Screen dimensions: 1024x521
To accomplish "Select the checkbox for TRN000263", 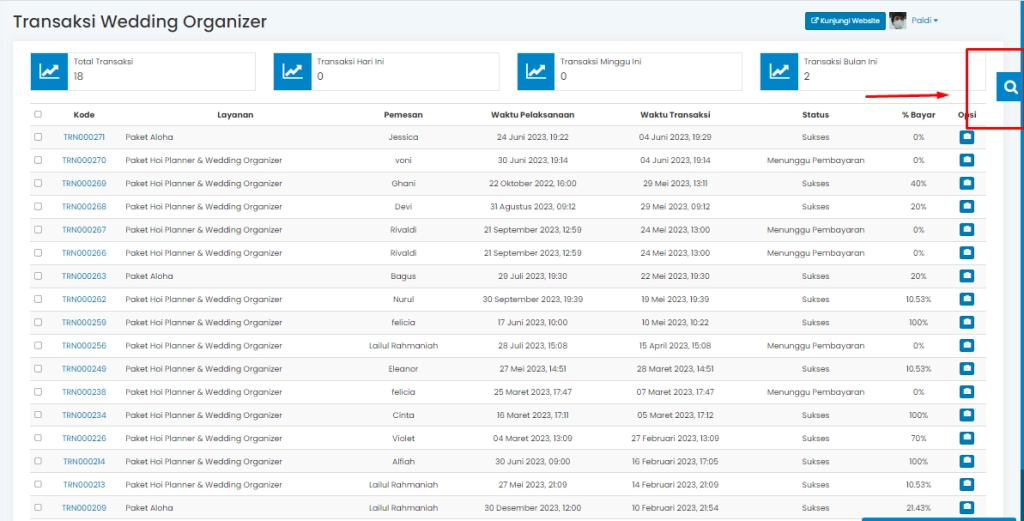I will pos(38,276).
